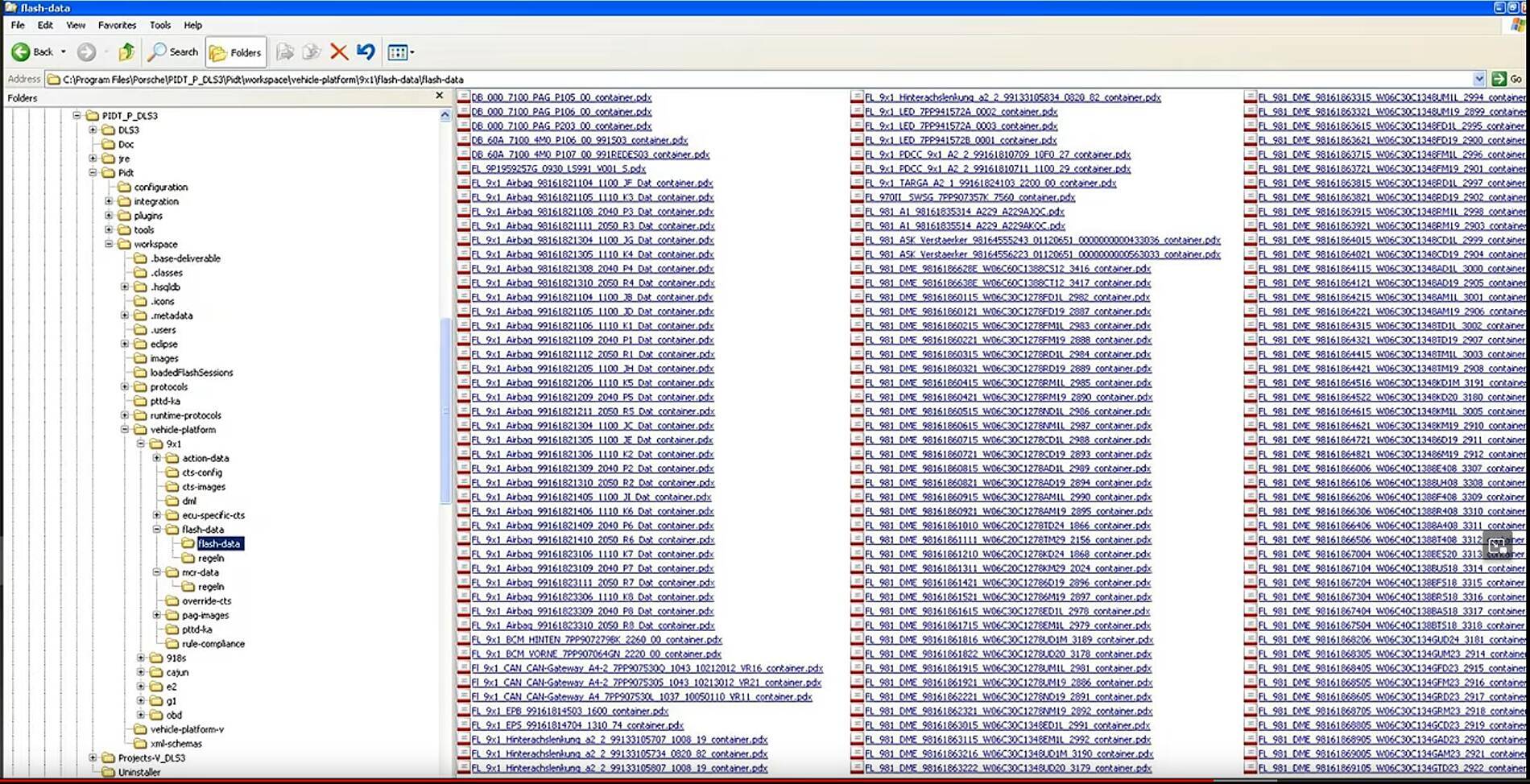This screenshot has height=784, width=1530.
Task: Open the Back history dropdown arrow
Action: 63,52
